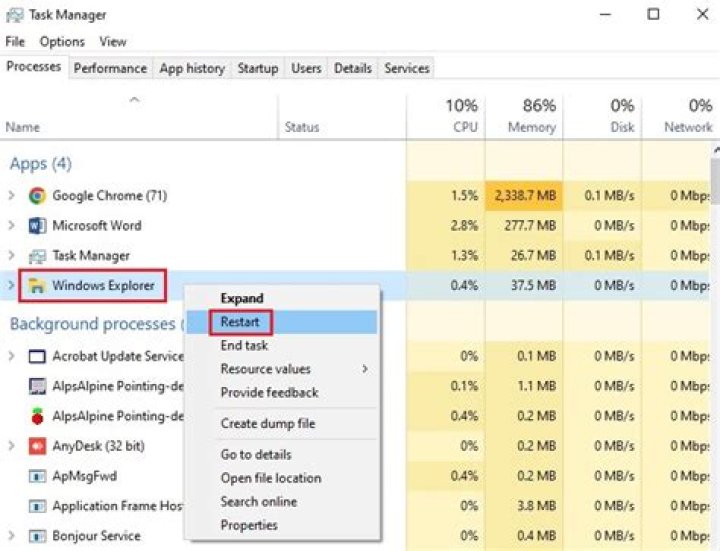The width and height of the screenshot is (720, 551).
Task: Click Application Frame Host's 3.8 MB cell
Action: (524, 506)
